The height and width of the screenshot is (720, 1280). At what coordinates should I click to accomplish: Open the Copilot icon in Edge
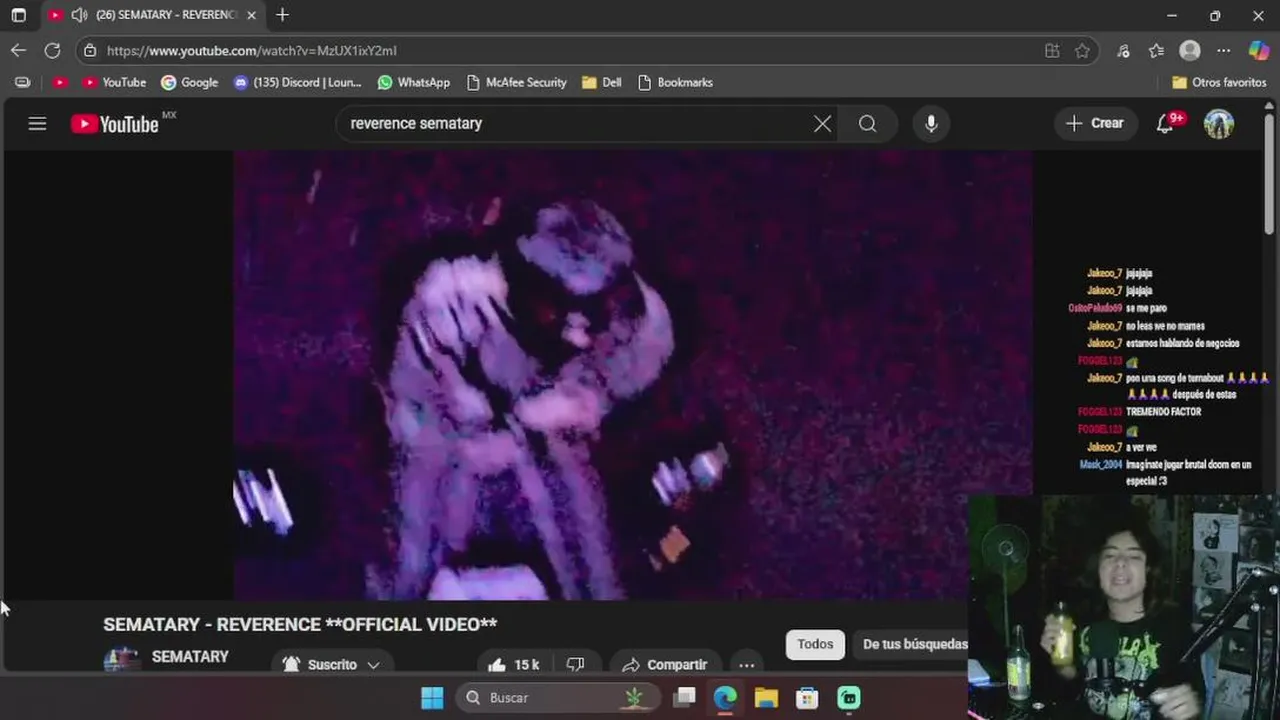(x=1259, y=51)
